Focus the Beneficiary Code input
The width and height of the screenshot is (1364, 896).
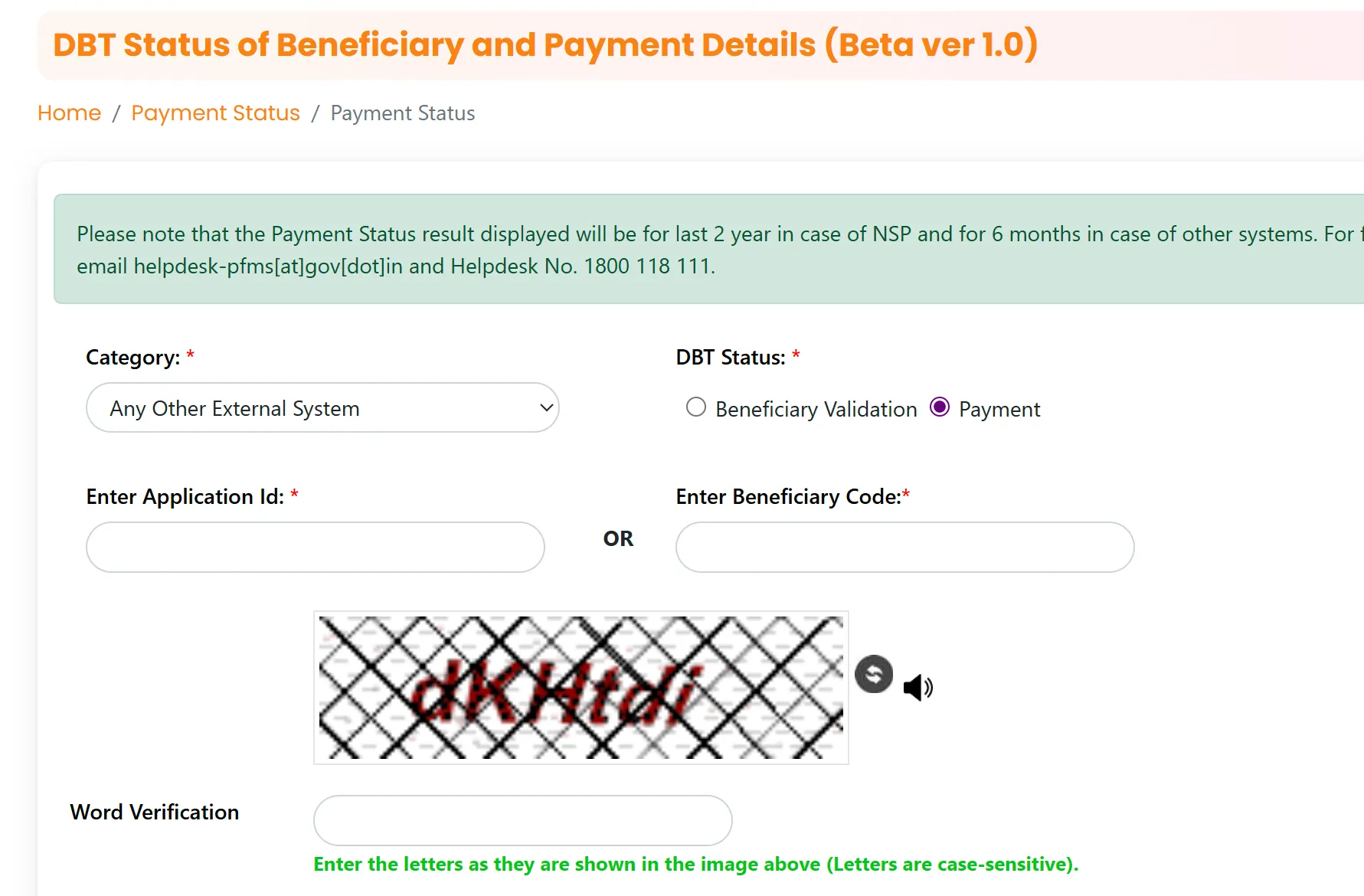point(904,547)
